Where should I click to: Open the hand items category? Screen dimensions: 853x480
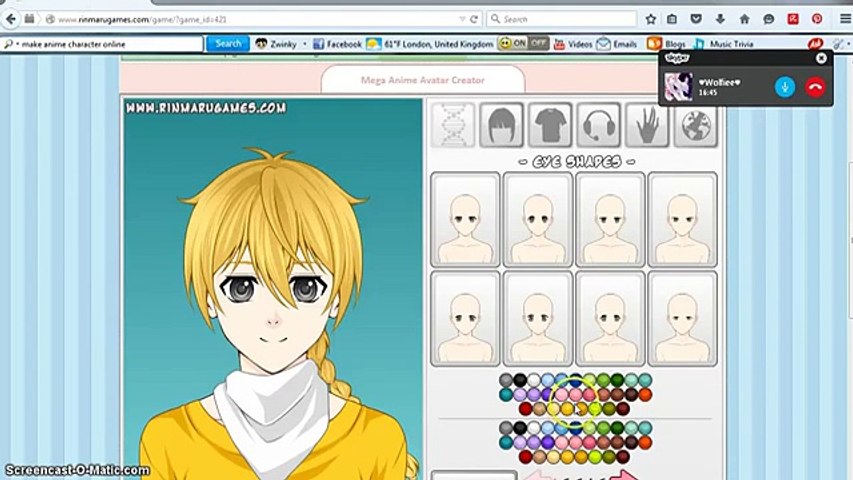click(647, 125)
